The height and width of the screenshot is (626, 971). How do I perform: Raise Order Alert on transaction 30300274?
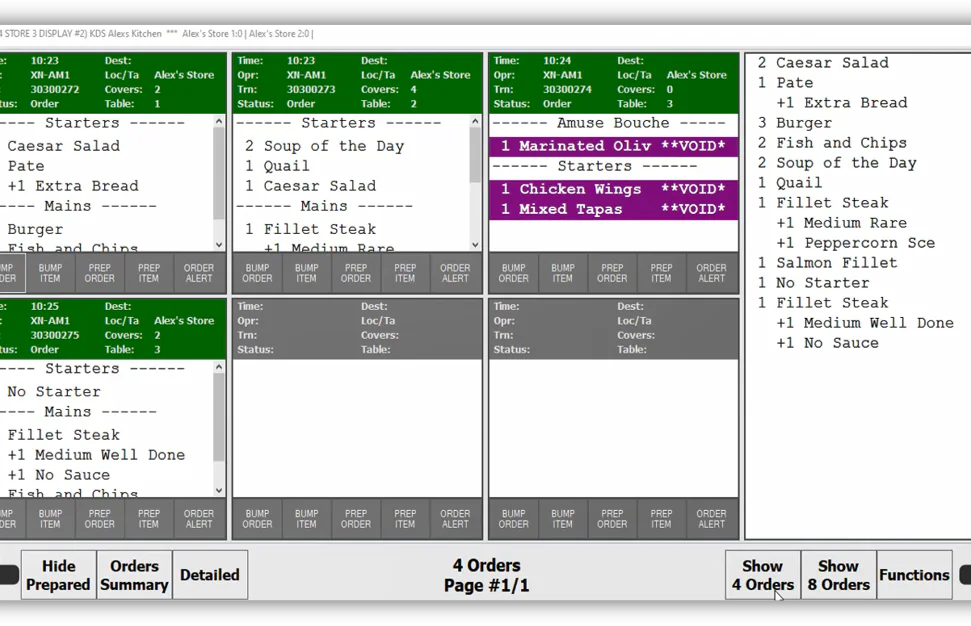click(712, 273)
